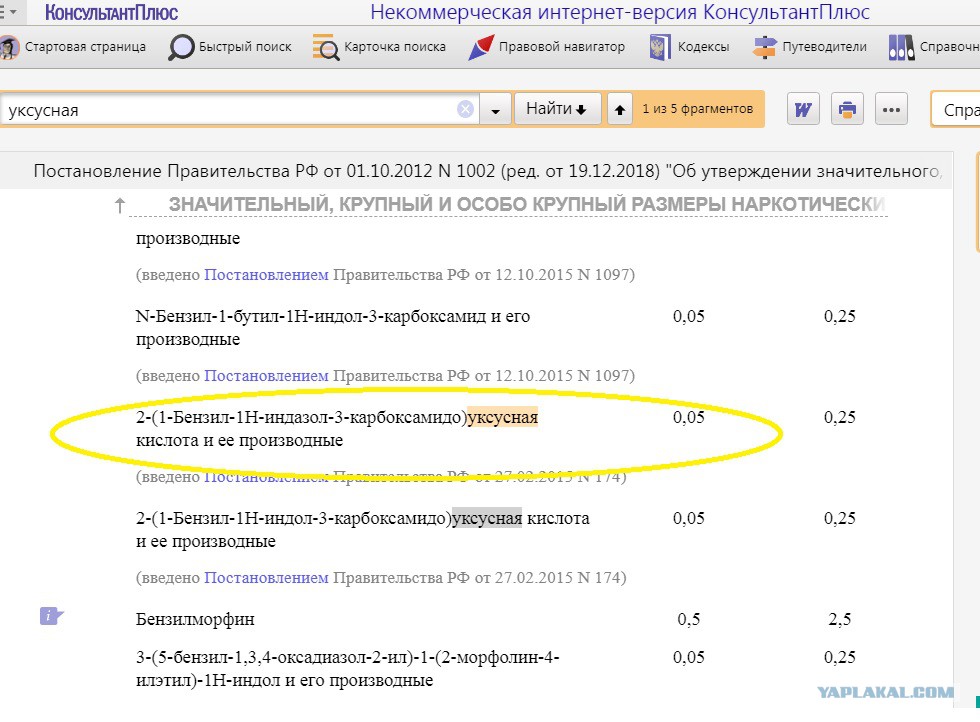Click the info note icon beside Бензилморфин
The image size is (980, 722).
coord(51,616)
